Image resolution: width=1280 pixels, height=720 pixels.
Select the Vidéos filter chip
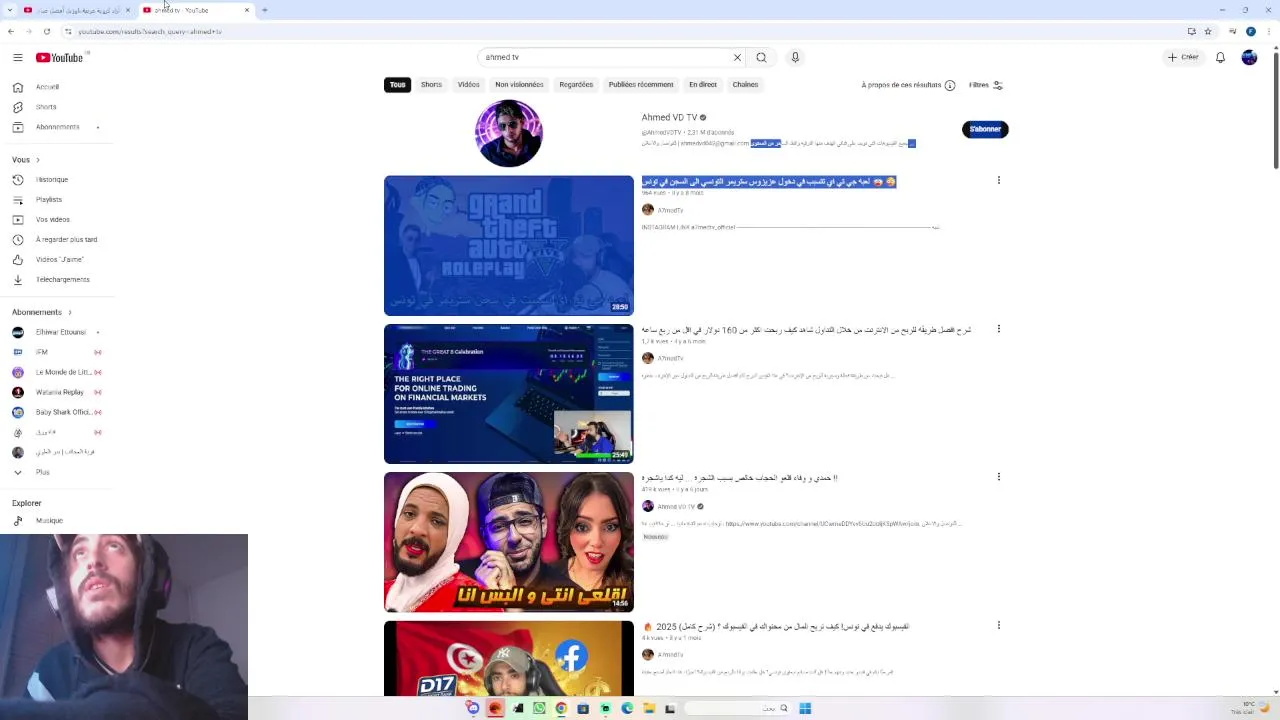pos(468,85)
